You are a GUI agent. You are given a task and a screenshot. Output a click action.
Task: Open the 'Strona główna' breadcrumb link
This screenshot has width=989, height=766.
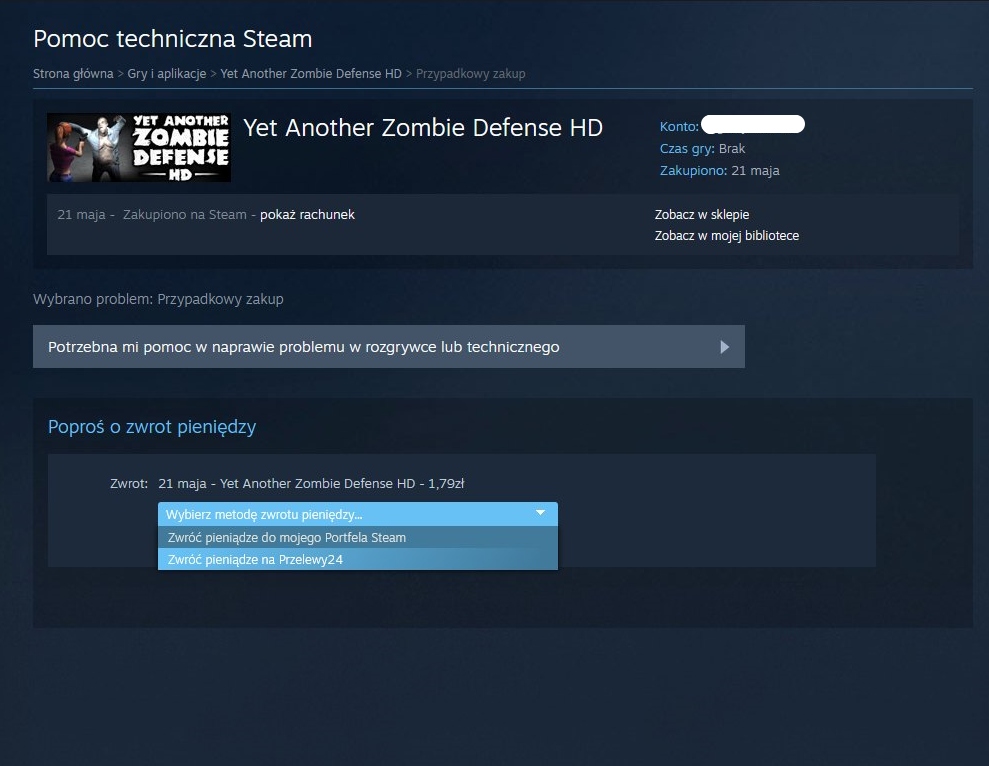click(x=73, y=74)
